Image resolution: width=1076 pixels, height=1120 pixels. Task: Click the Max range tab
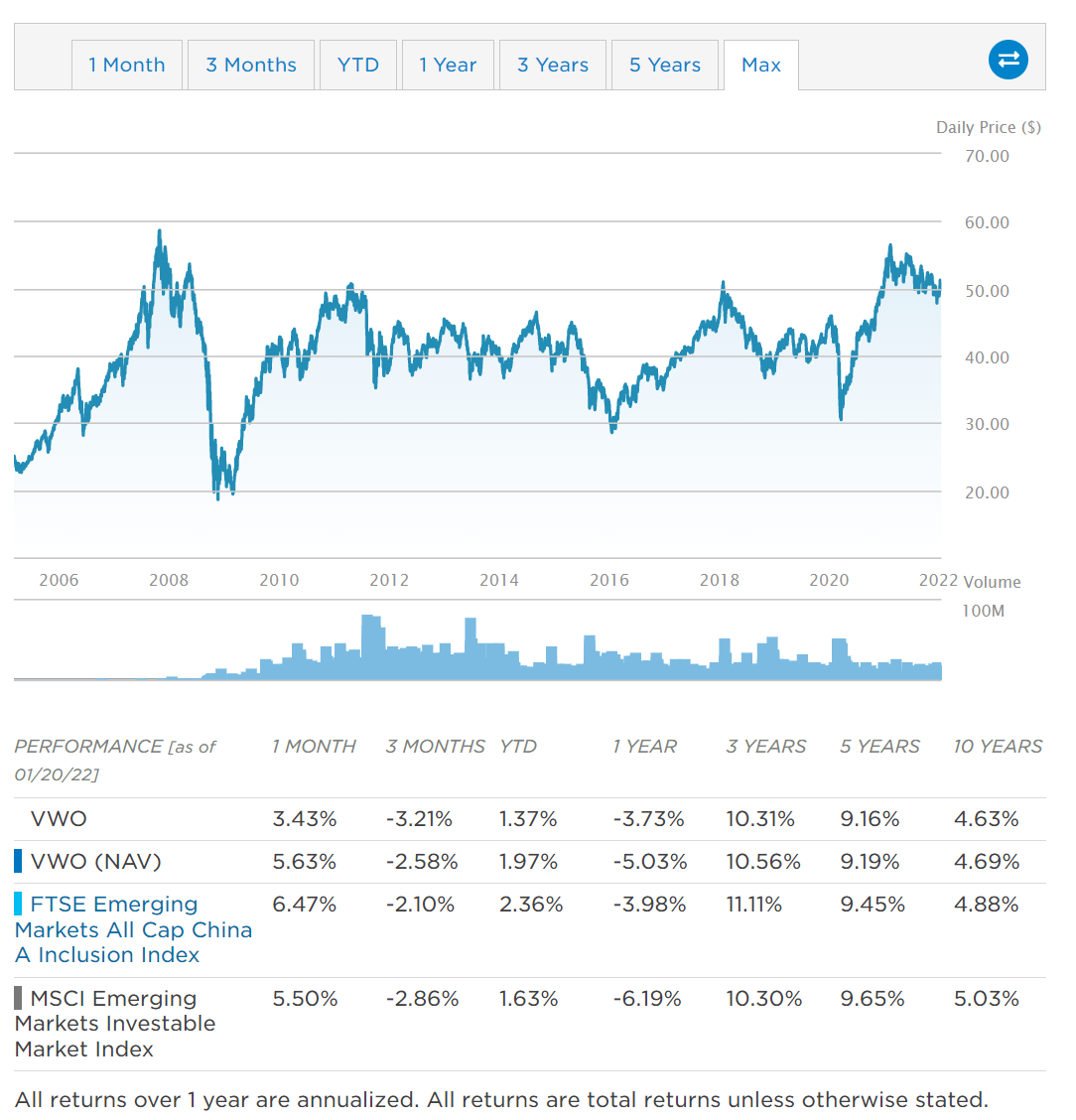tap(761, 65)
